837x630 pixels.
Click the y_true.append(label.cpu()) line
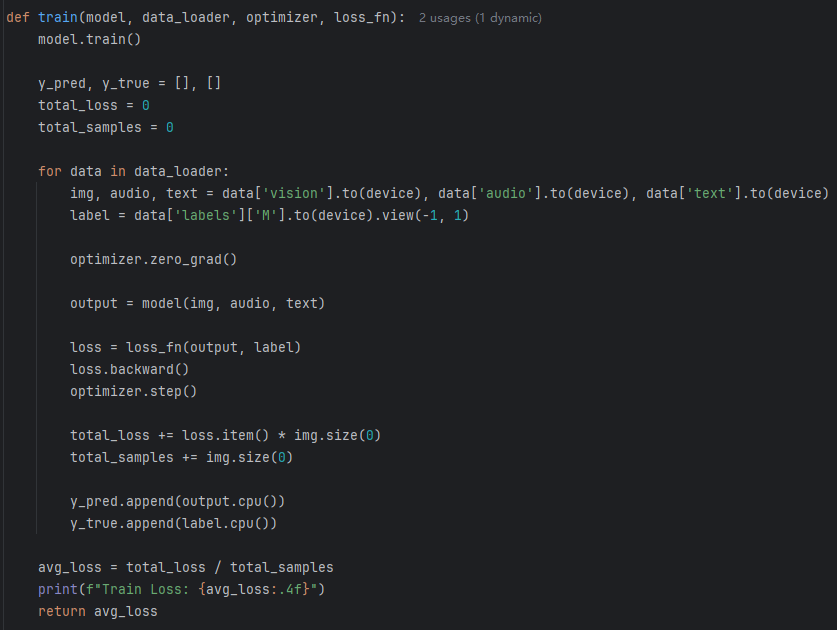tap(174, 522)
